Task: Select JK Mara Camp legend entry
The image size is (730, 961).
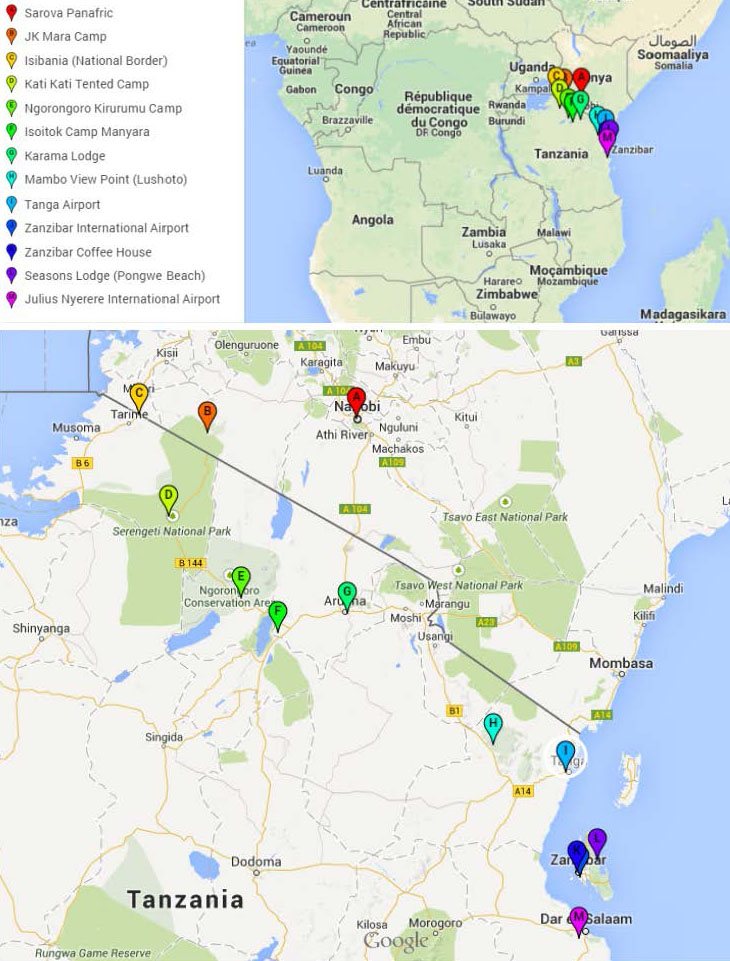Action: (65, 37)
